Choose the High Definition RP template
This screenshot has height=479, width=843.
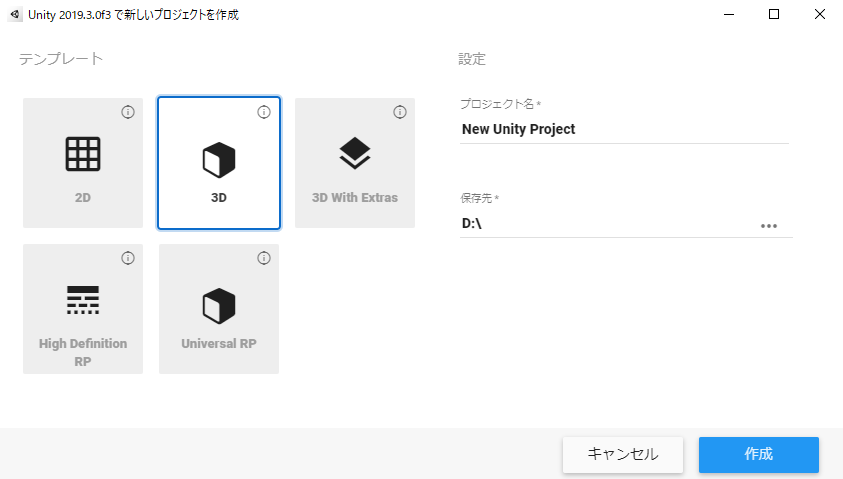pyautogui.click(x=83, y=309)
